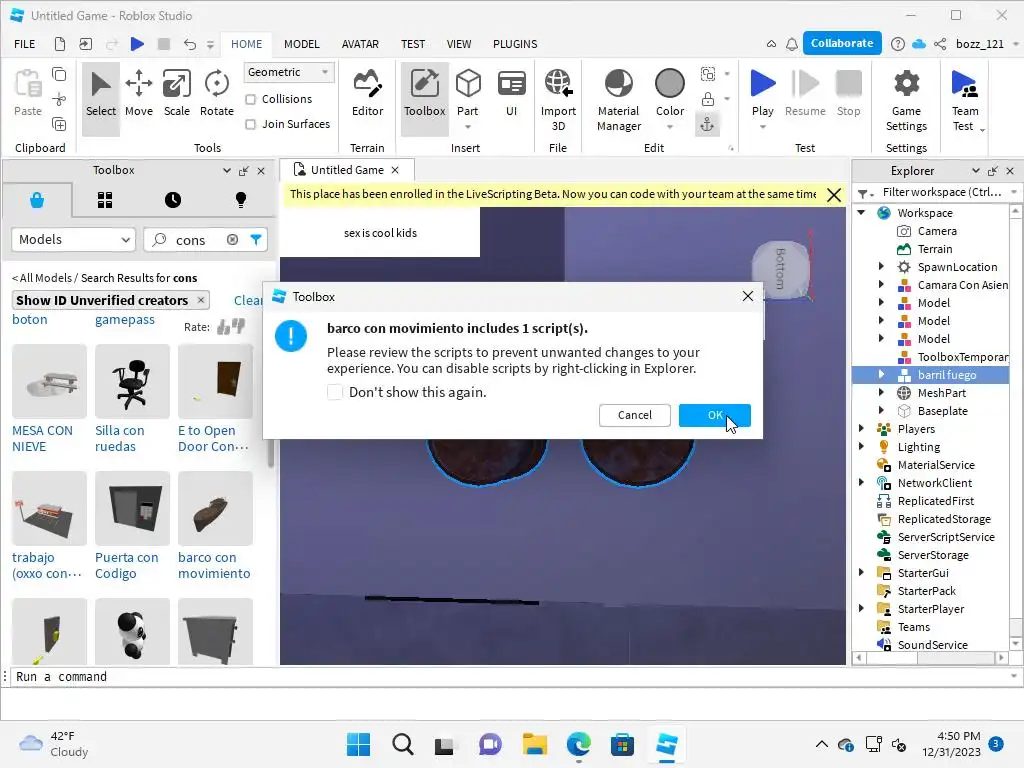1024x768 pixels.
Task: Click the Filter workspace field
Action: coord(943,192)
